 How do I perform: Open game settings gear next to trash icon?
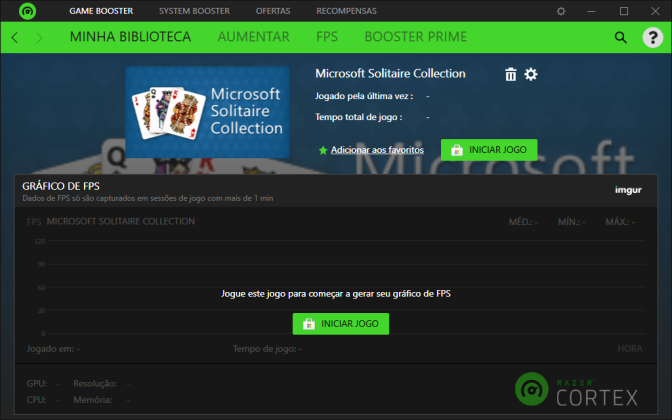[531, 74]
